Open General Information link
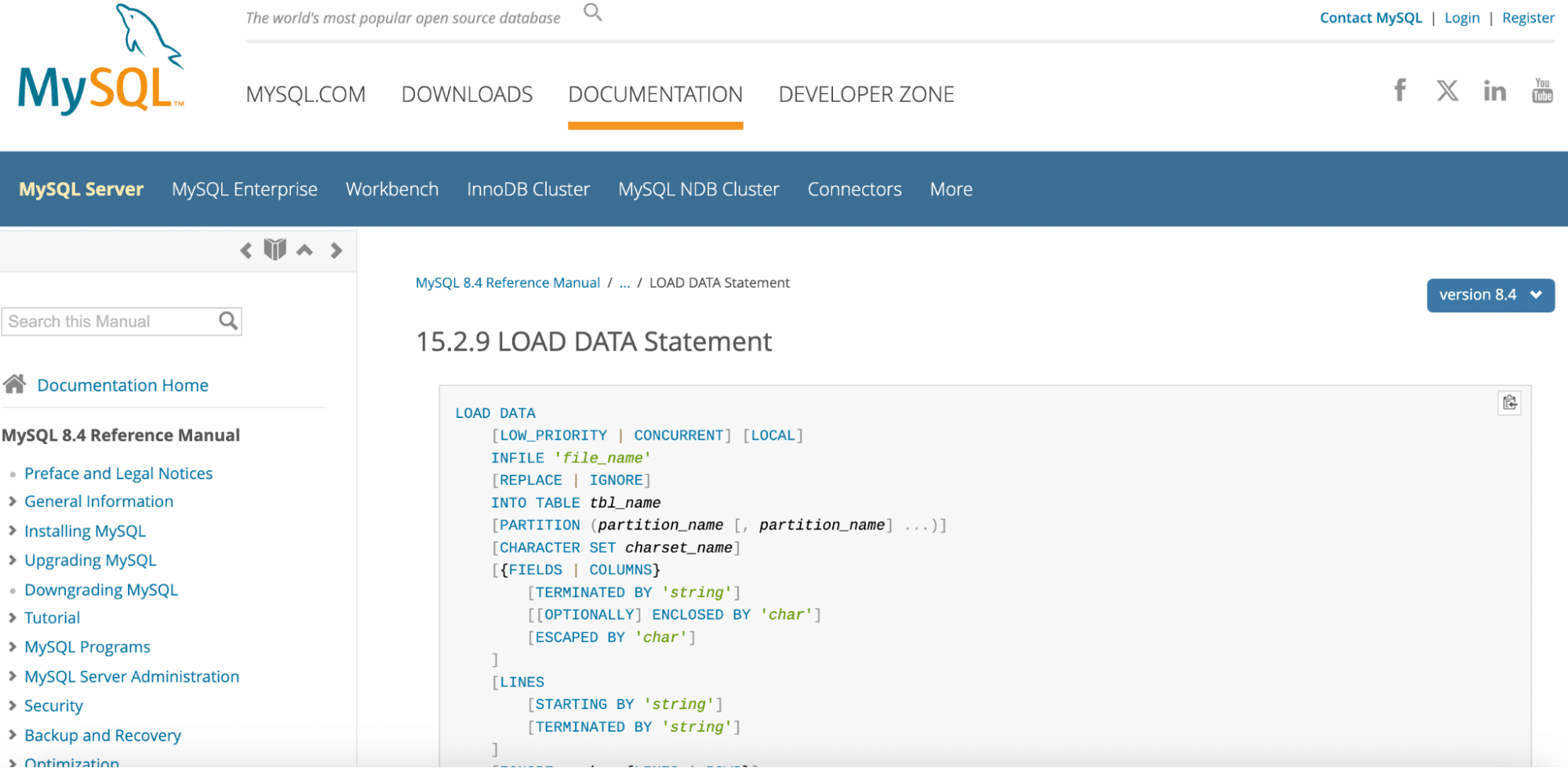The width and height of the screenshot is (1568, 768). click(99, 501)
